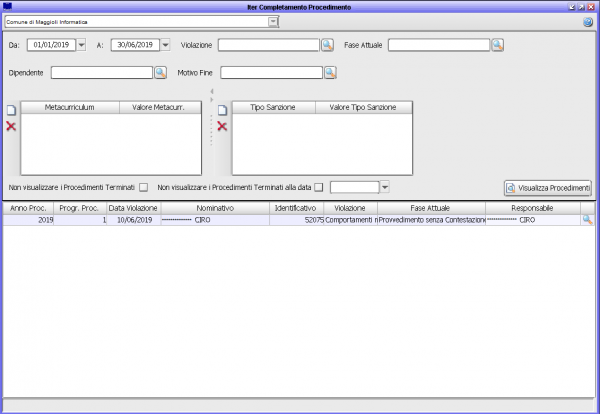Open the Motivo Fine lookup magnifier
This screenshot has width=600, height=414.
point(330,73)
